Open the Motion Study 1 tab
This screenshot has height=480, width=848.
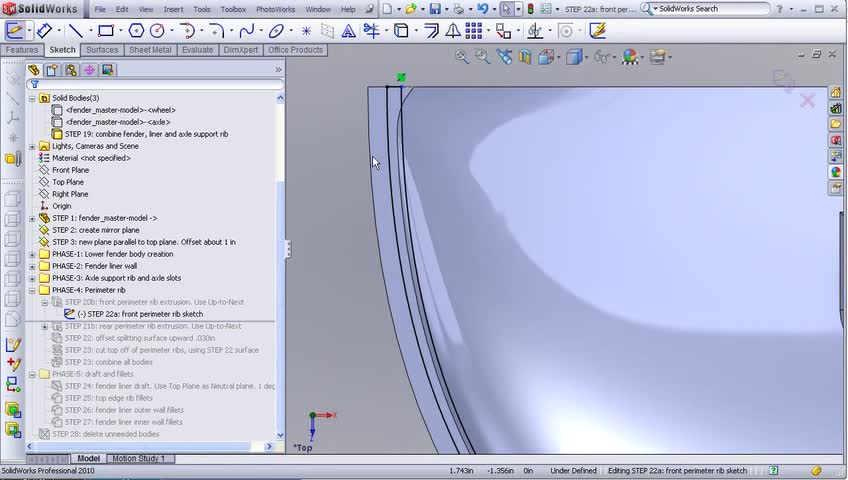138,458
